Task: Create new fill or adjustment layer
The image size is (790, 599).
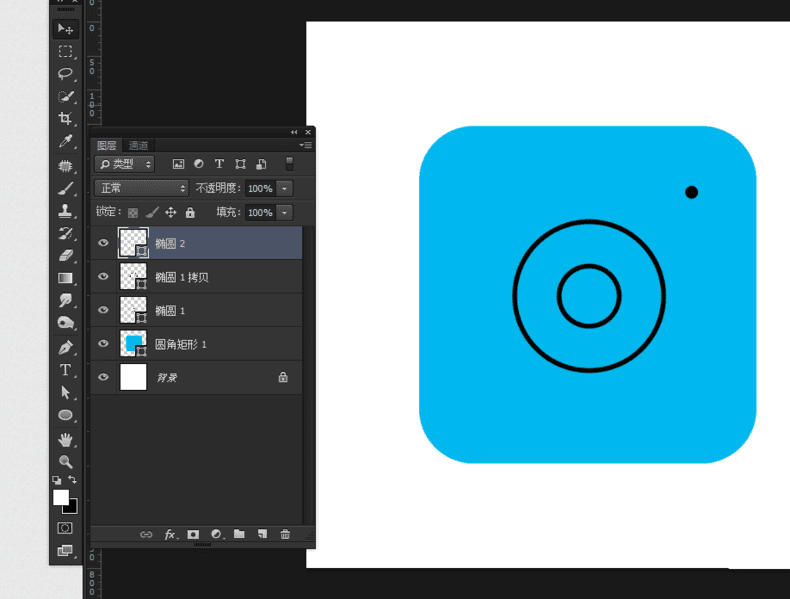Action: [x=217, y=535]
